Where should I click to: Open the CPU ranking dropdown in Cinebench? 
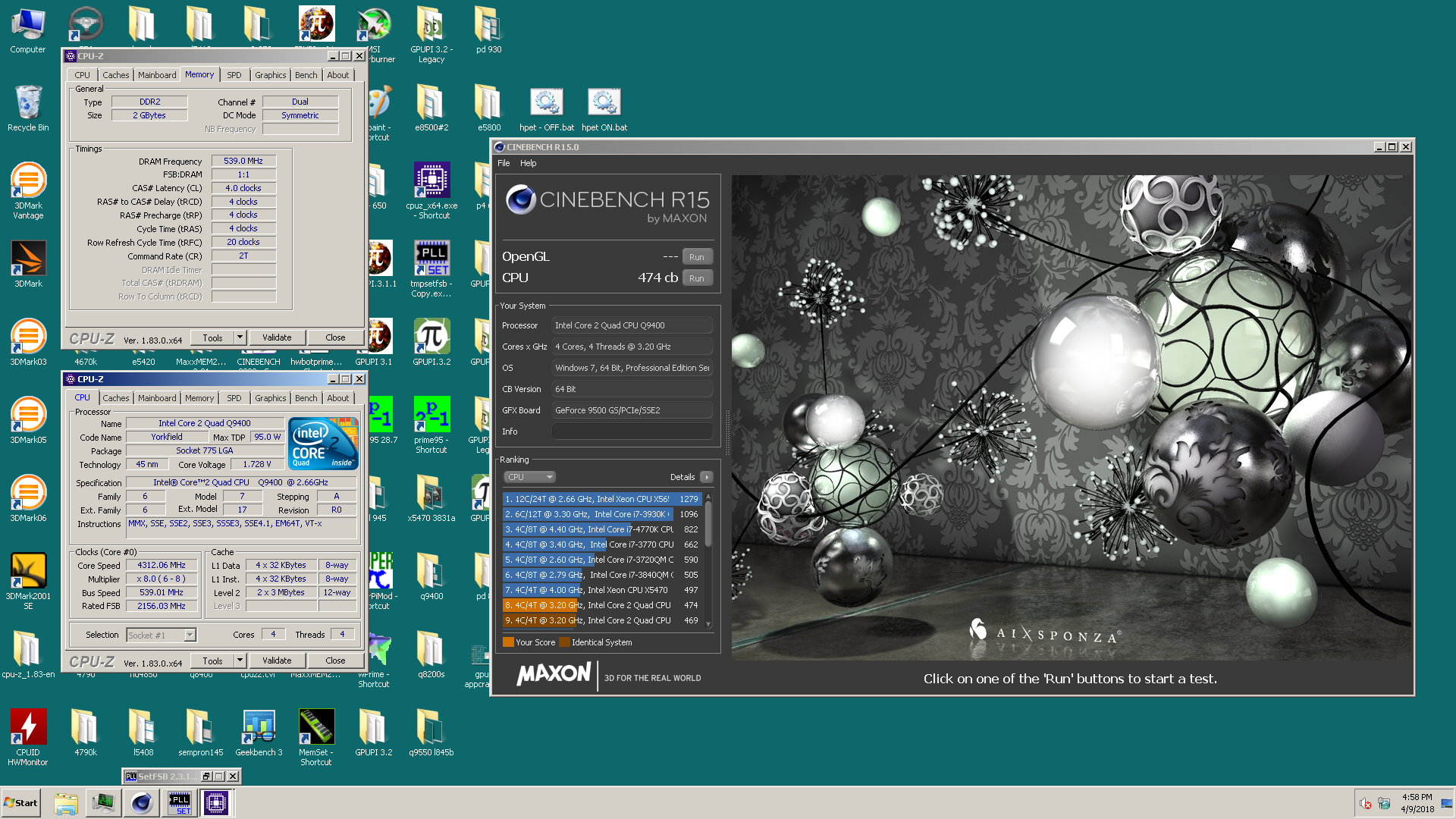(530, 477)
